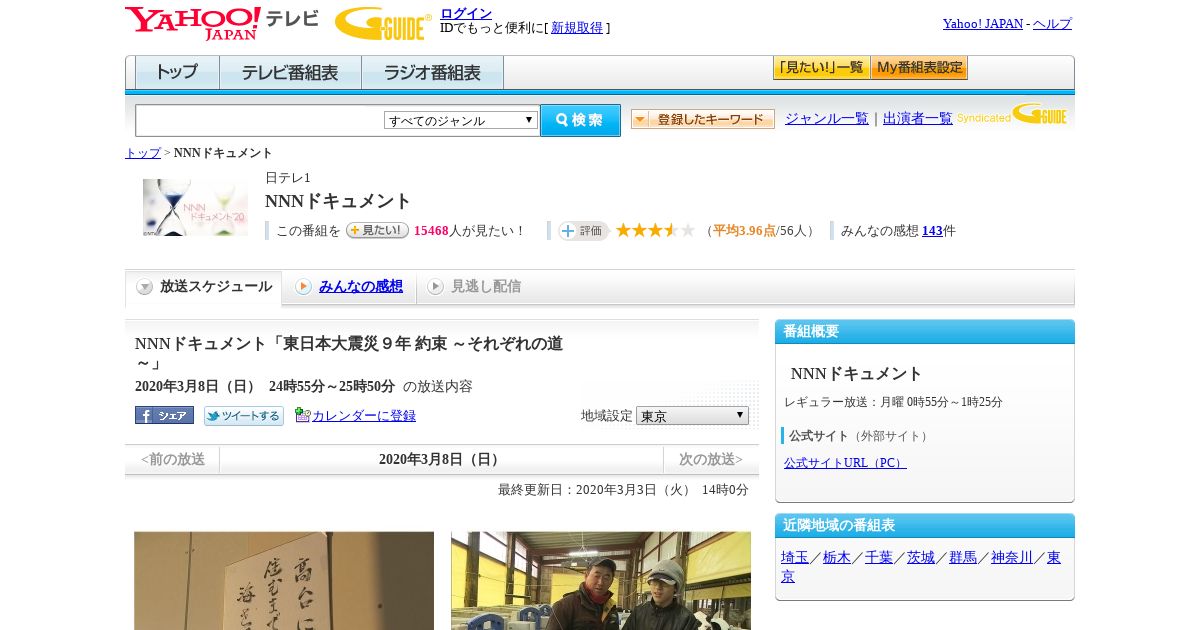
Task: Open the 群馬 regional listing link
Action: 963,557
